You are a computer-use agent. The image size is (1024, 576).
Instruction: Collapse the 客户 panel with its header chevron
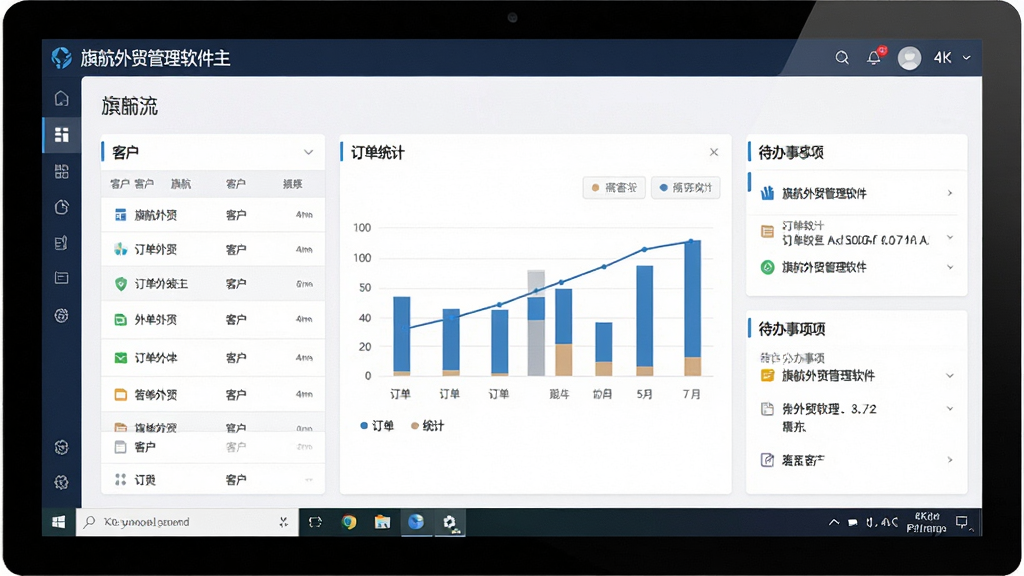click(x=308, y=152)
